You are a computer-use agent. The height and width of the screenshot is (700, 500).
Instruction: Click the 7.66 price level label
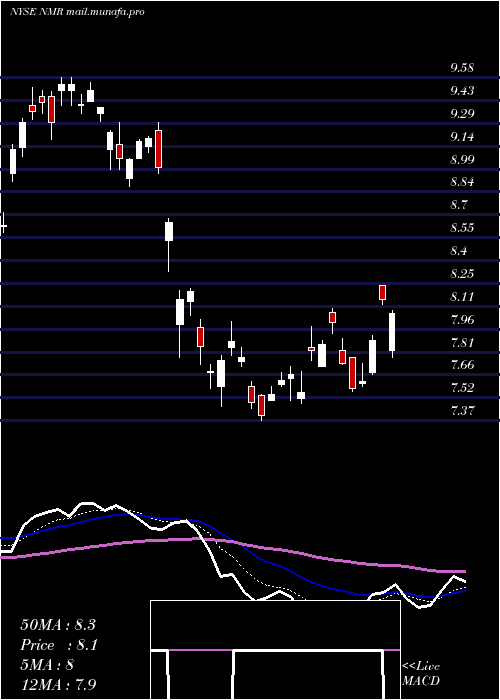pos(462,365)
